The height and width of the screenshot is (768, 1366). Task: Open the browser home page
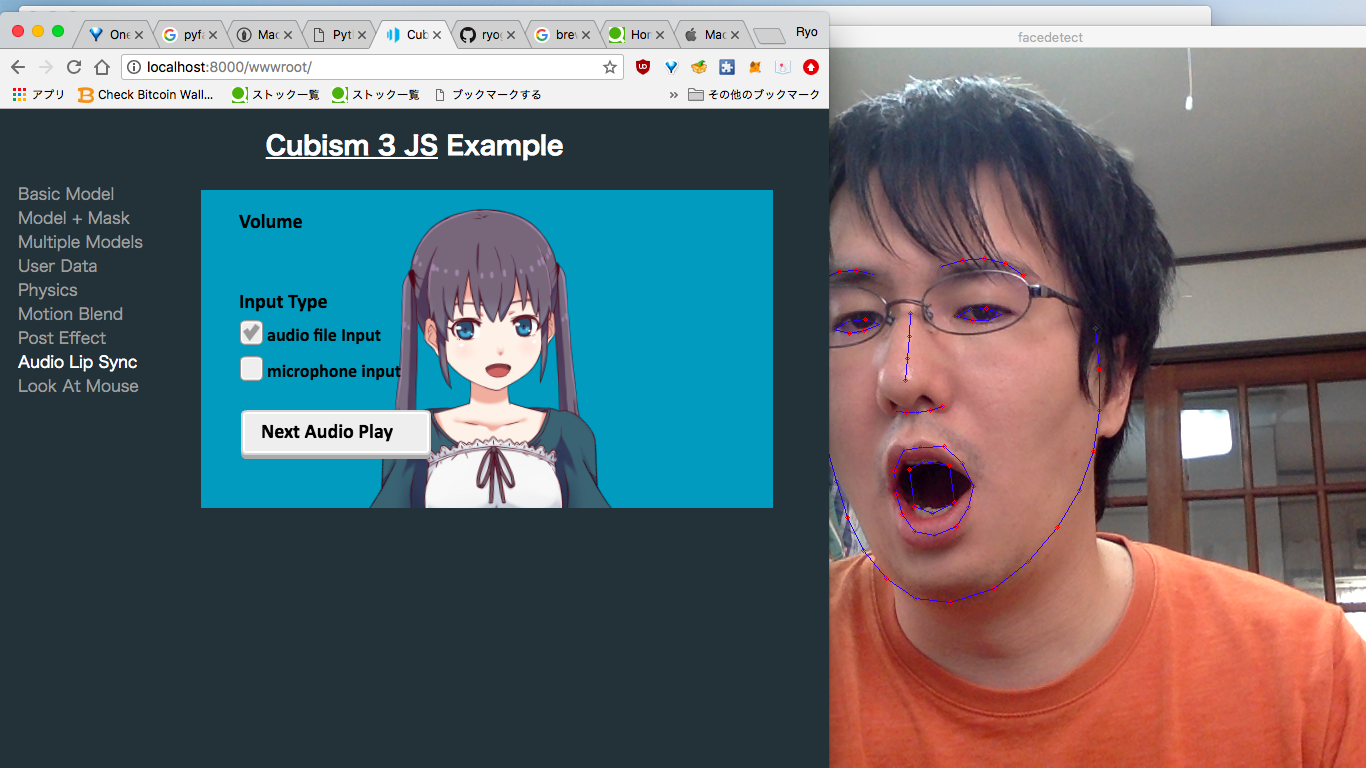101,67
